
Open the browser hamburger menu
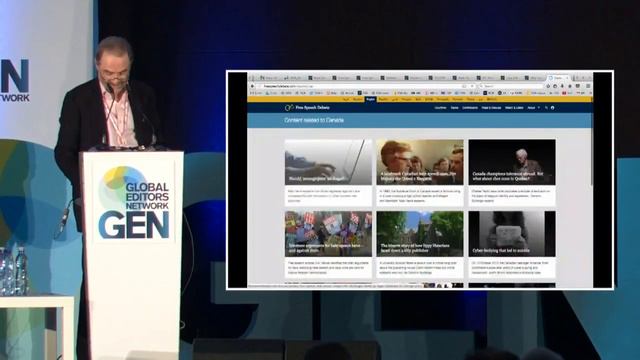click(588, 86)
